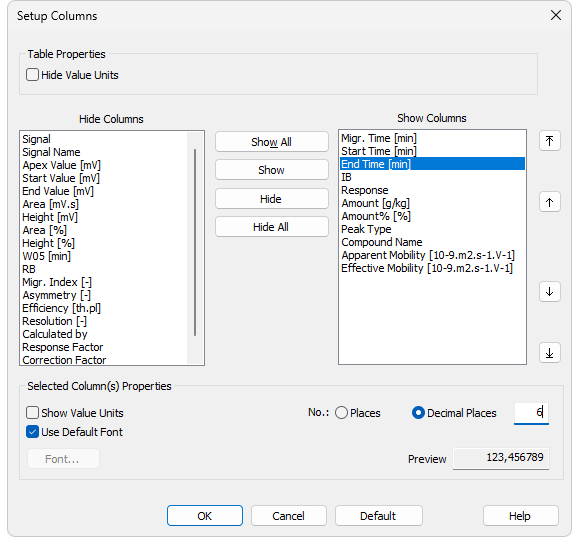The width and height of the screenshot is (579, 544).
Task: Click the Hide button
Action: [272, 199]
